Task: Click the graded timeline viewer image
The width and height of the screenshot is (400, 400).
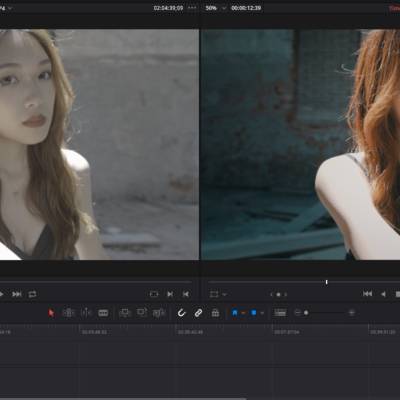Action: (x=301, y=144)
